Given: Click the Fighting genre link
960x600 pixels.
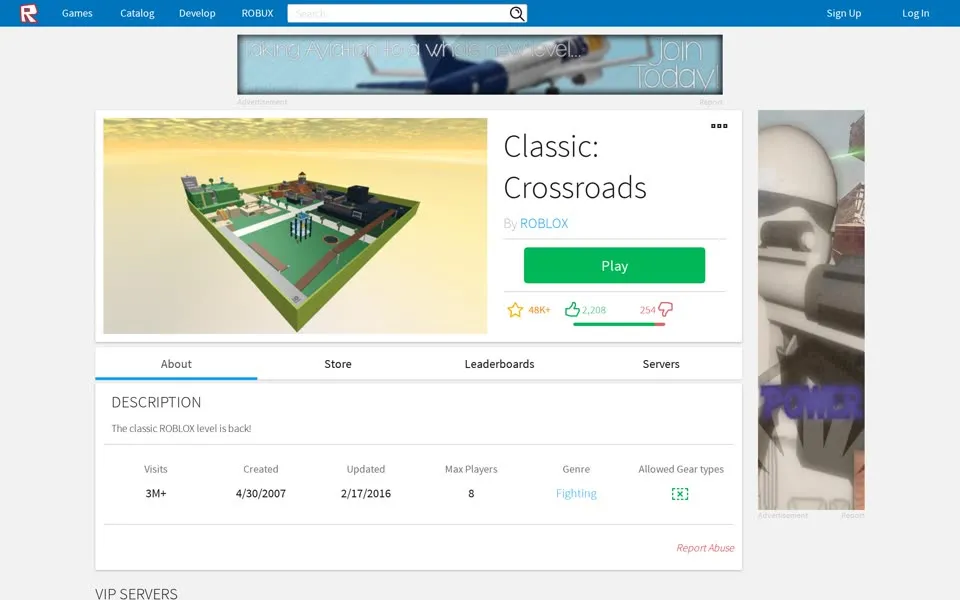Looking at the screenshot, I should point(576,493).
